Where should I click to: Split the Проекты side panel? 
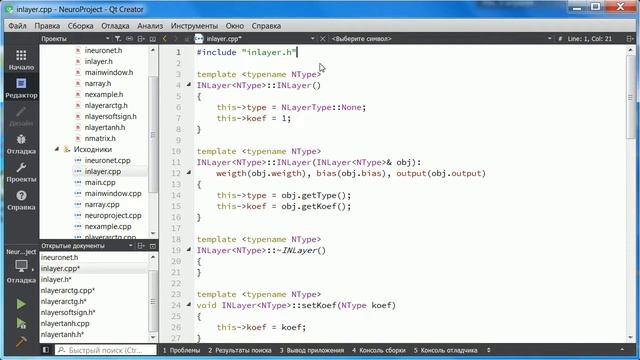(x=141, y=39)
